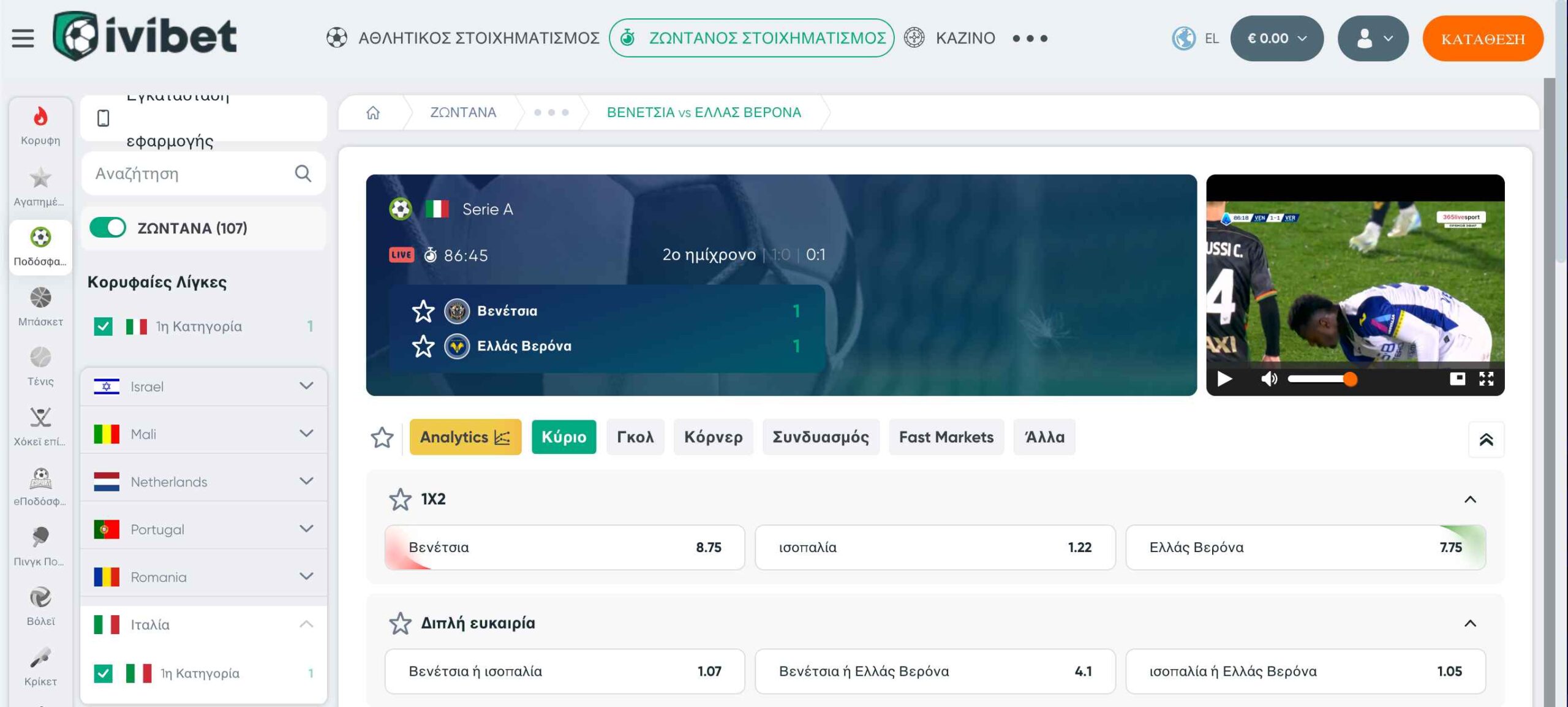The height and width of the screenshot is (707, 1568).
Task: Toggle the ΖΩΝΤΑΝΑ live switch
Action: click(x=108, y=228)
